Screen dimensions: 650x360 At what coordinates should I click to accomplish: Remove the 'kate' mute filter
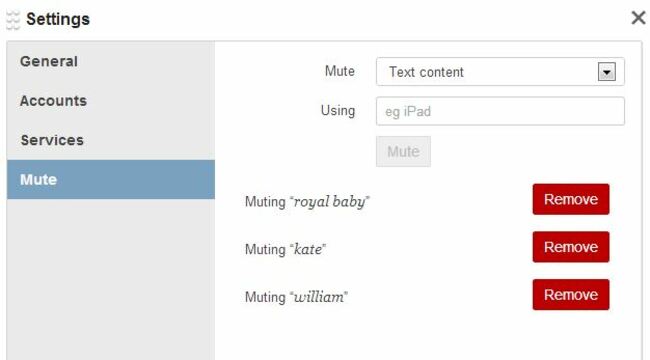point(571,247)
